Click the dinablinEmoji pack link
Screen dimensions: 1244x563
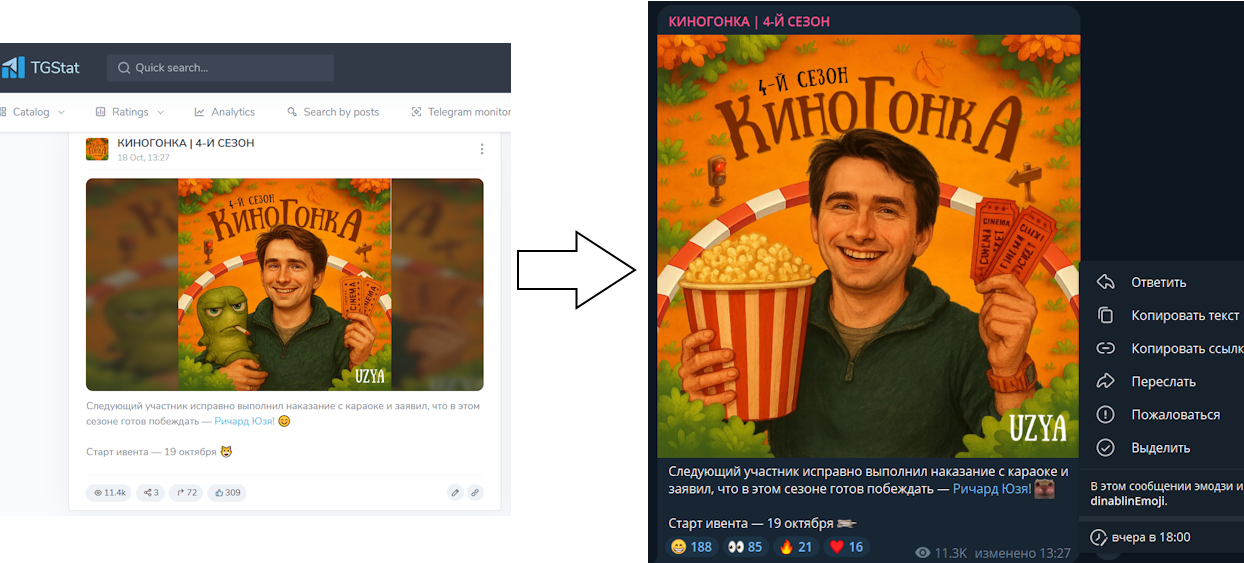click(x=1128, y=501)
